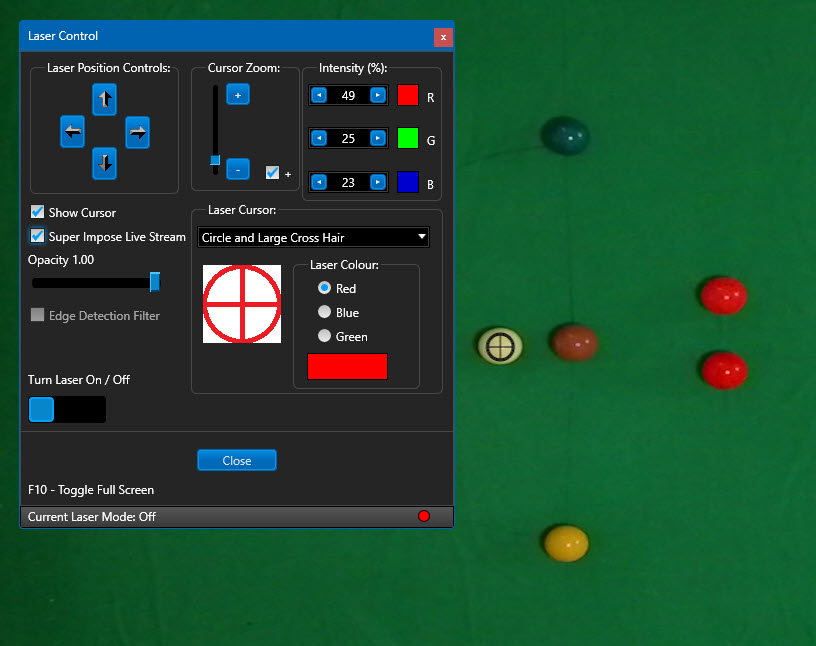Screen dimensions: 816x646
Task: Move laser down with the down arrow
Action: (105, 163)
